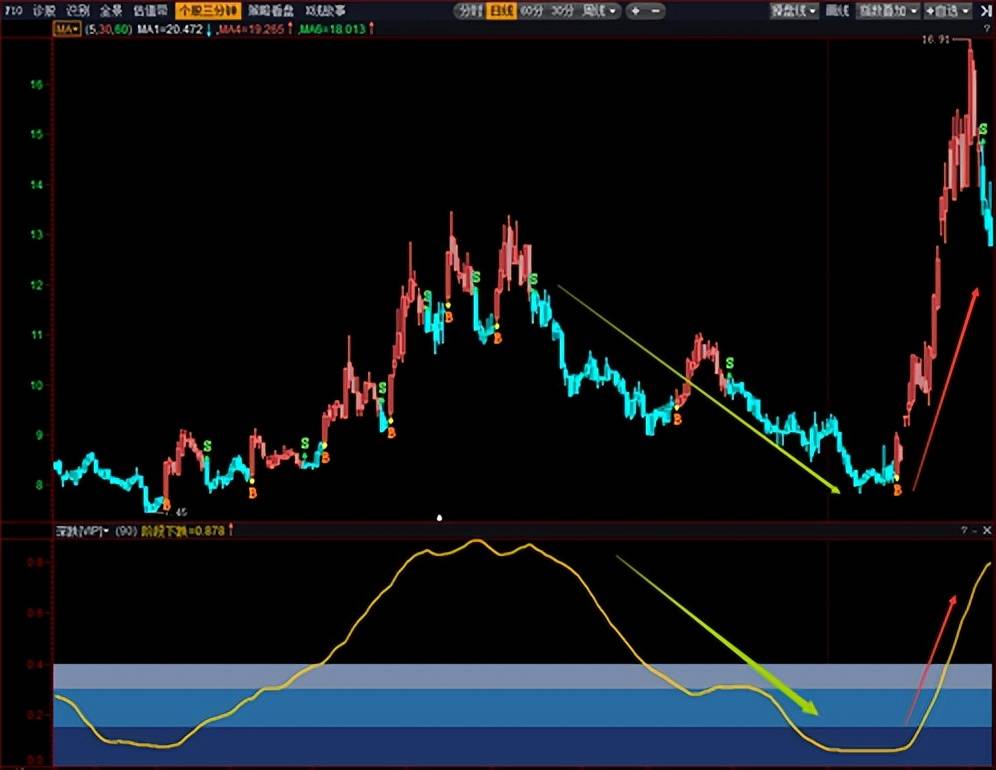This screenshot has height=770, width=996.
Task: Open the MA indicator selector dropdown
Action: click(67, 29)
